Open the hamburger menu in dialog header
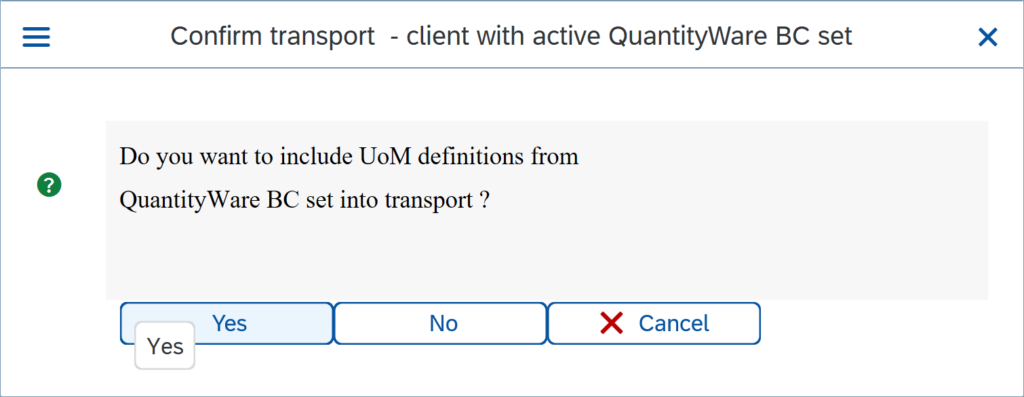The height and width of the screenshot is (397, 1024). [x=36, y=37]
